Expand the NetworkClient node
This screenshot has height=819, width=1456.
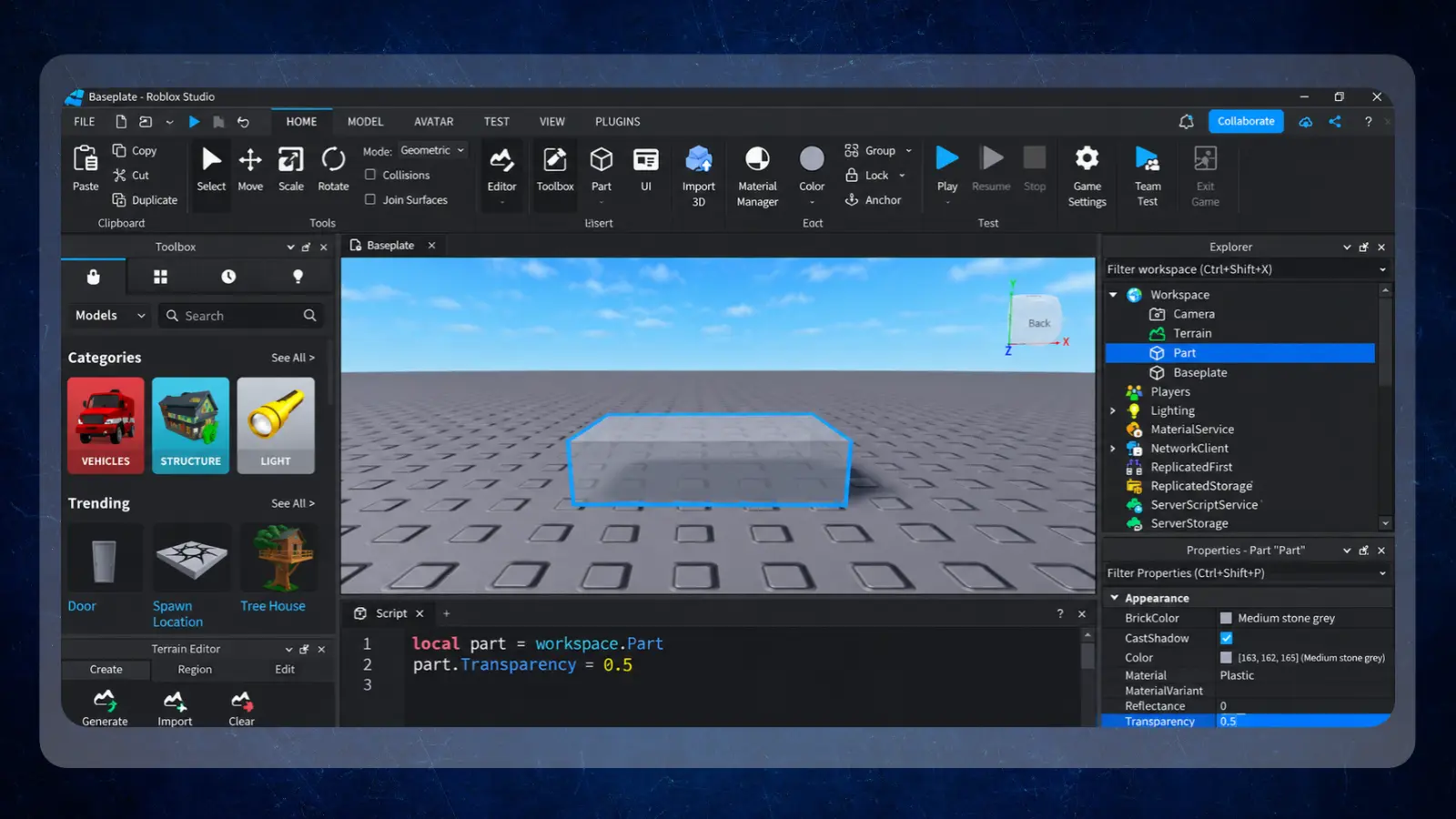1113,449
